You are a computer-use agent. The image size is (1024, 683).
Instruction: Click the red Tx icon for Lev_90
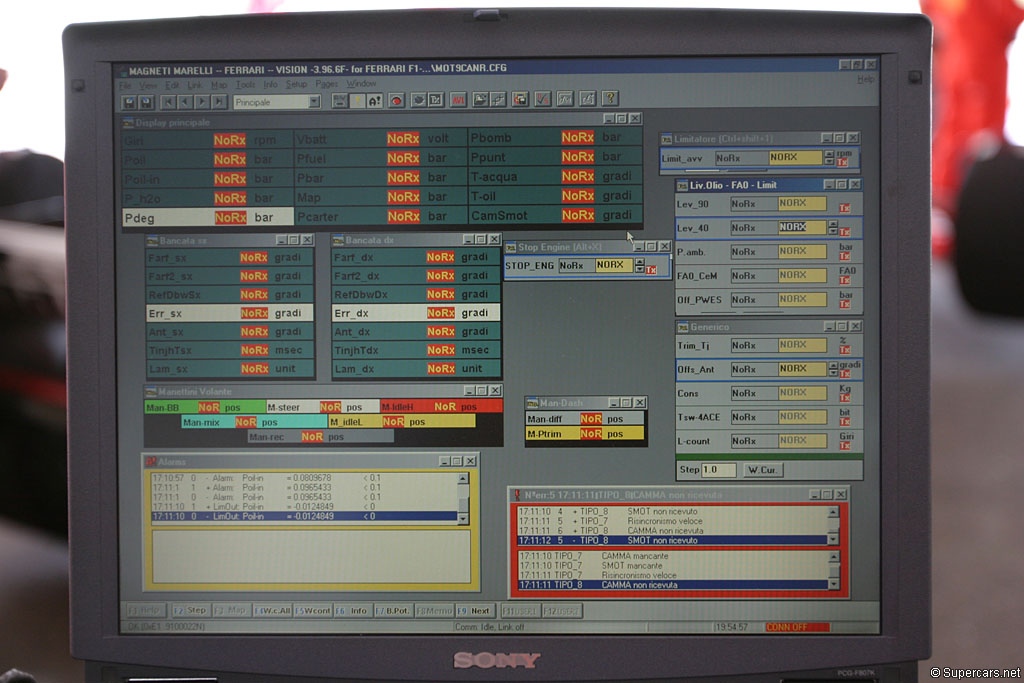tap(844, 208)
